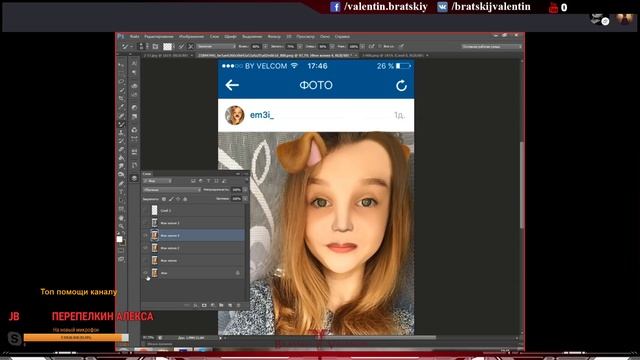The image size is (640, 360).
Task: Click the new adjustment layer icon
Action: click(213, 305)
